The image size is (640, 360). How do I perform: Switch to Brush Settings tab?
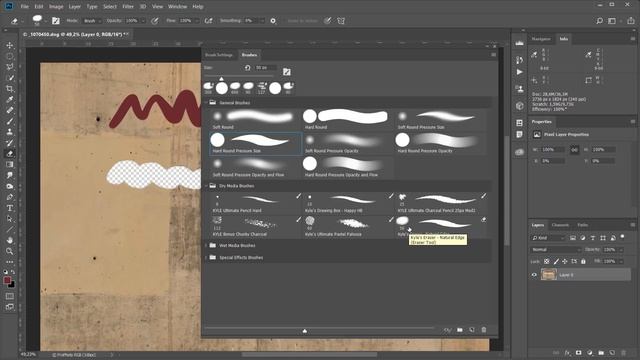click(219, 55)
